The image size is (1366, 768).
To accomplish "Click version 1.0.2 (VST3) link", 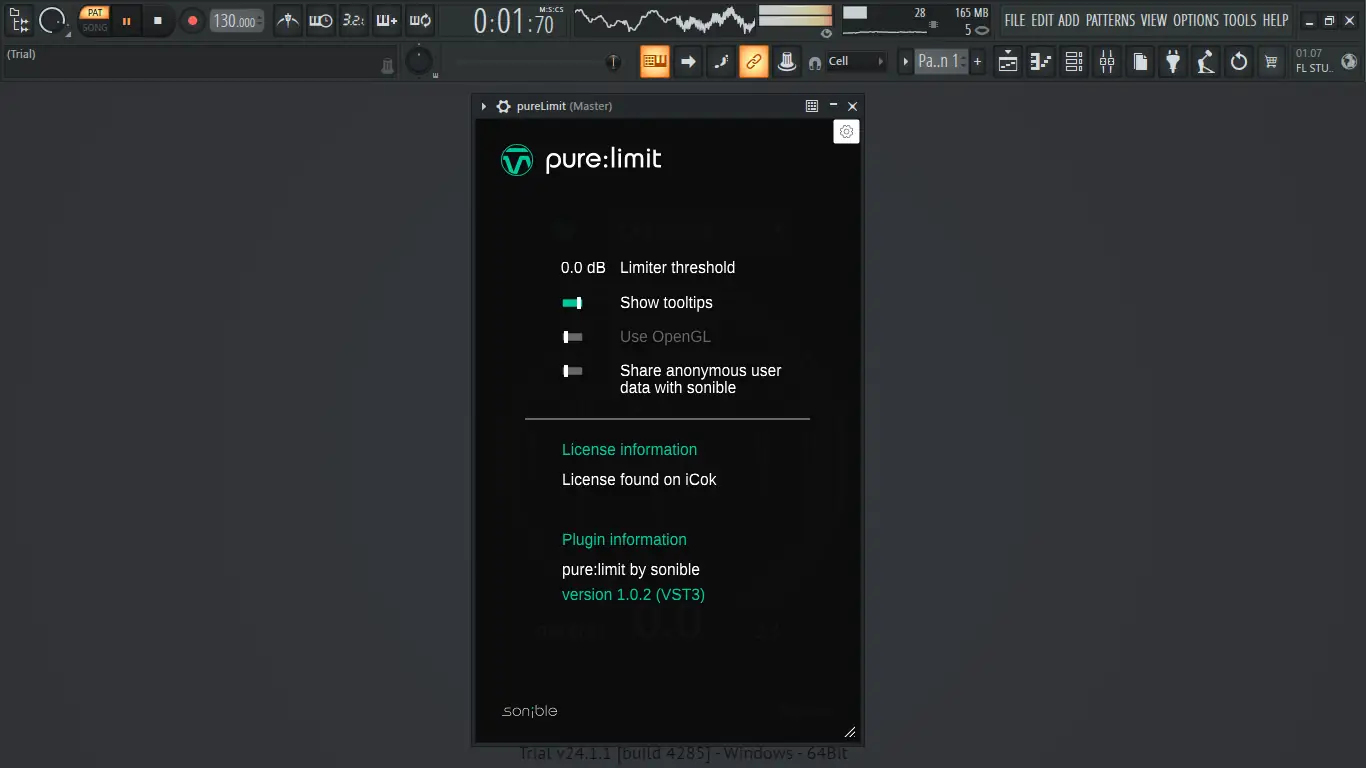I will point(633,594).
